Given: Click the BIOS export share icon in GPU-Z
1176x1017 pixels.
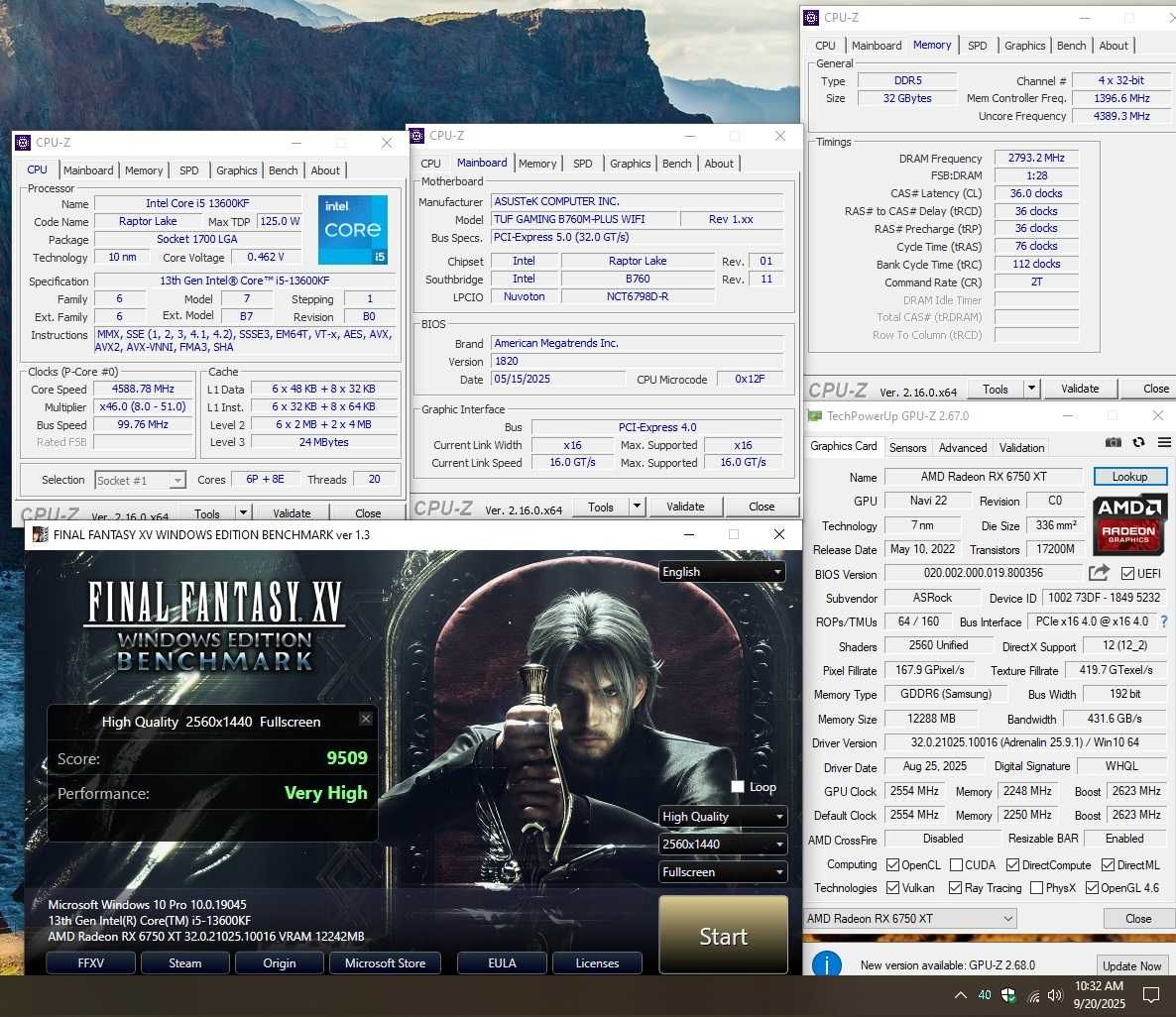Looking at the screenshot, I should pyautogui.click(x=1099, y=573).
